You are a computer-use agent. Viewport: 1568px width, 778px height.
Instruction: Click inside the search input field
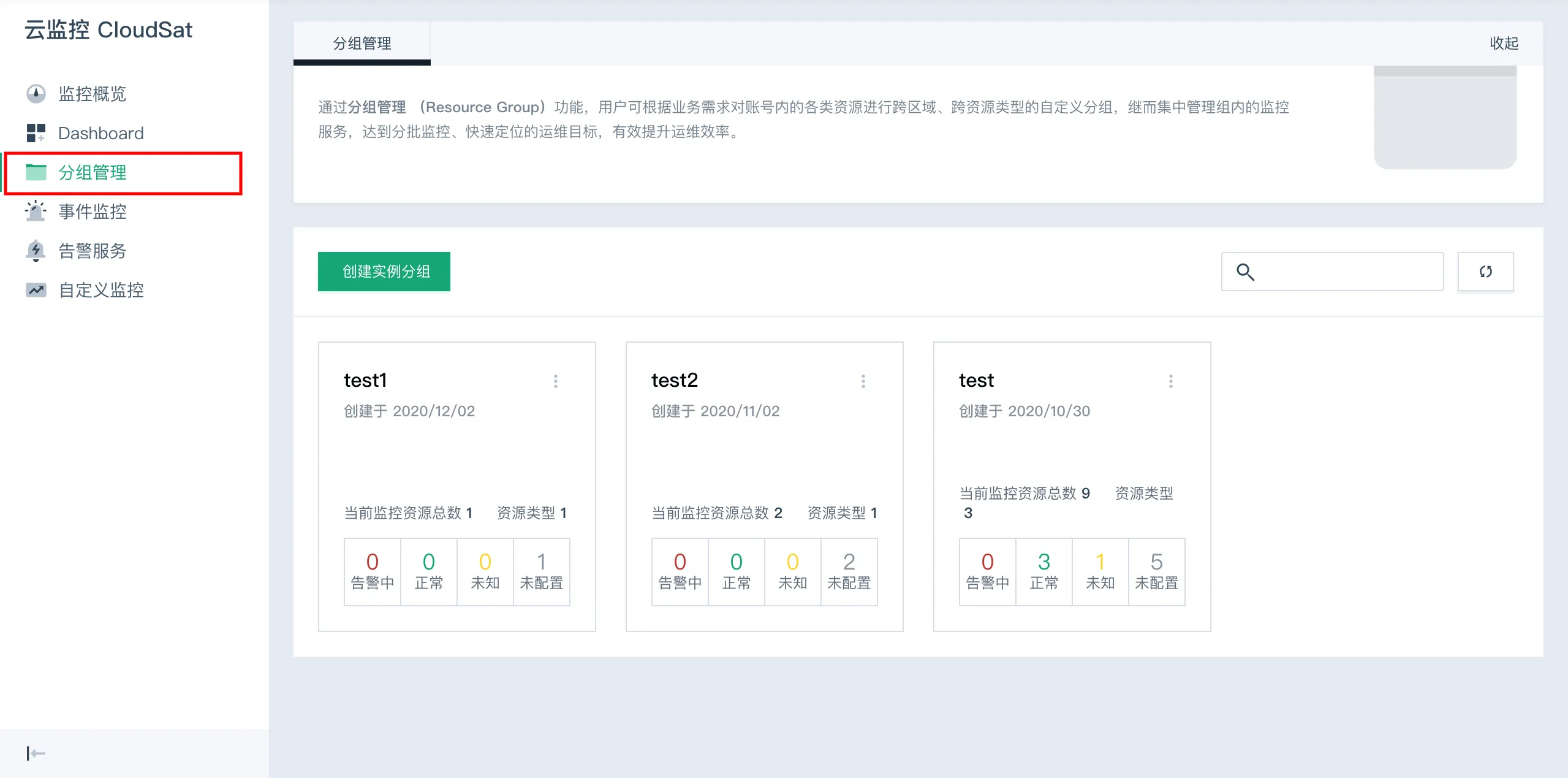point(1348,272)
